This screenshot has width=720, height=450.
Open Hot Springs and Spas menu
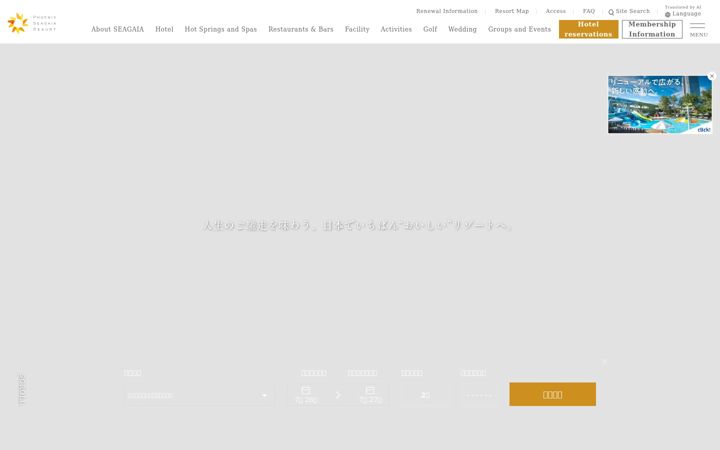coord(220,29)
